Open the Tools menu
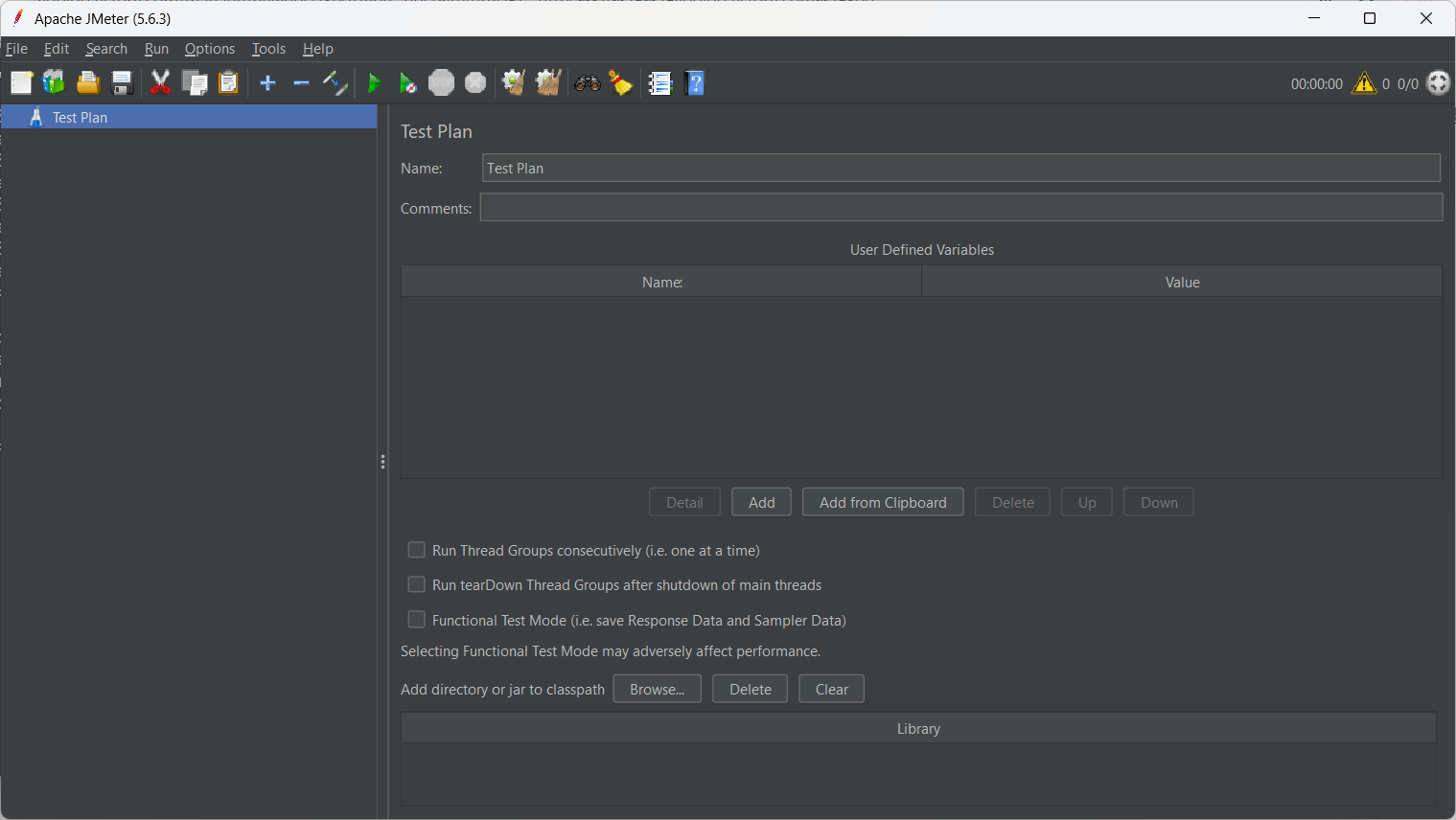The height and width of the screenshot is (820, 1456). pos(268,49)
